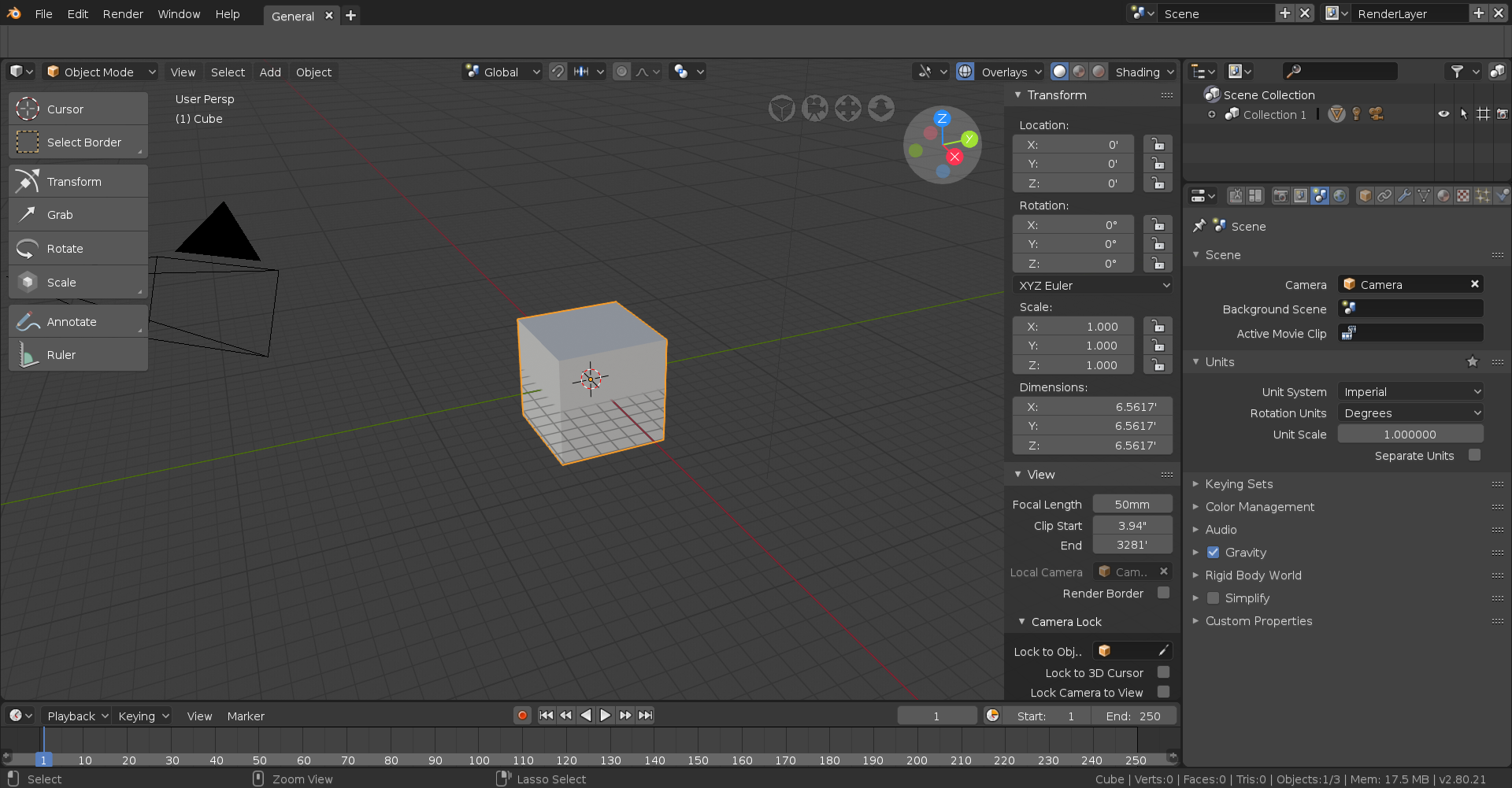Activate the Select Border tool

pos(78,142)
